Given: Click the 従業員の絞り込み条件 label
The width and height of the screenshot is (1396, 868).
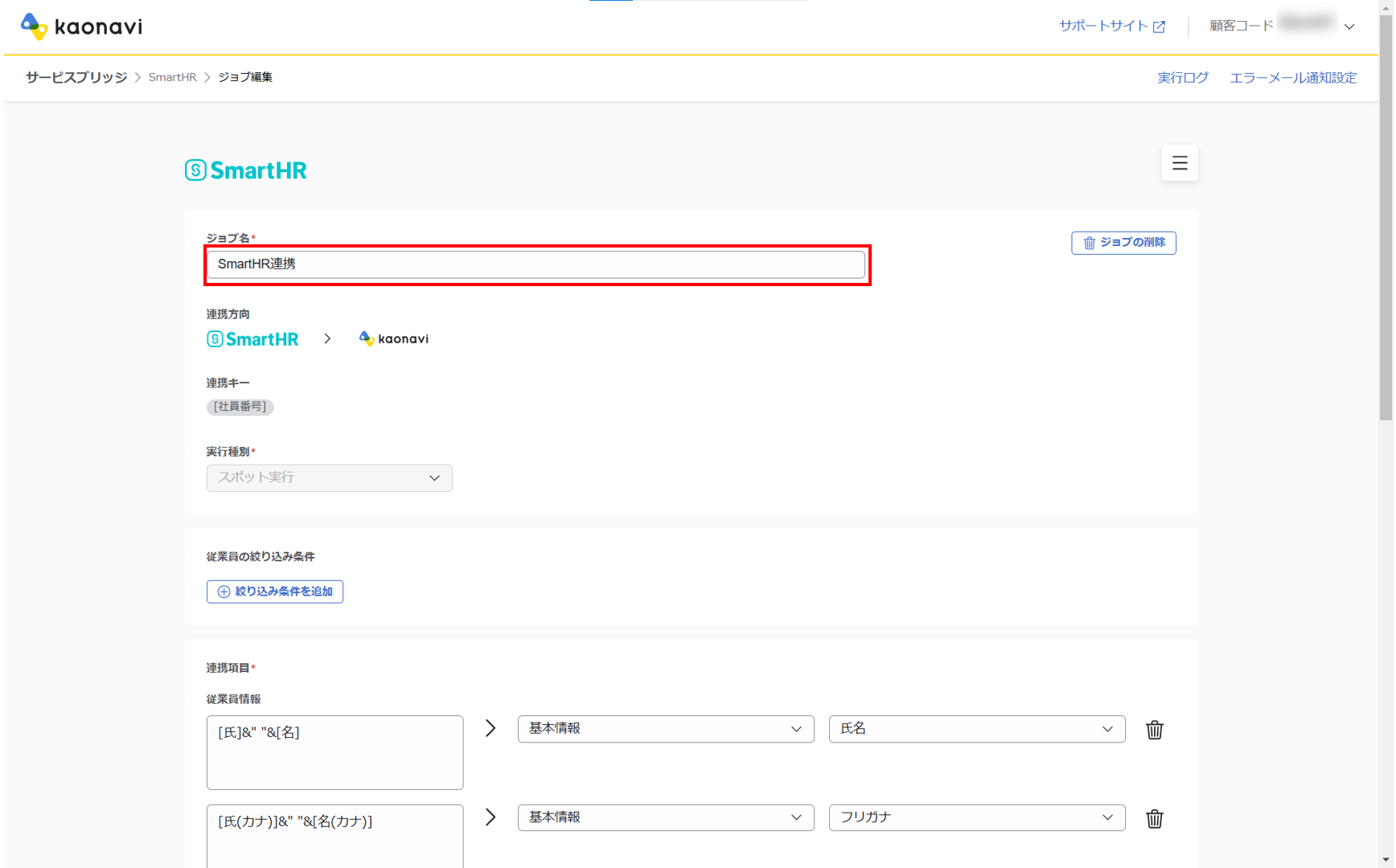Looking at the screenshot, I should (261, 556).
